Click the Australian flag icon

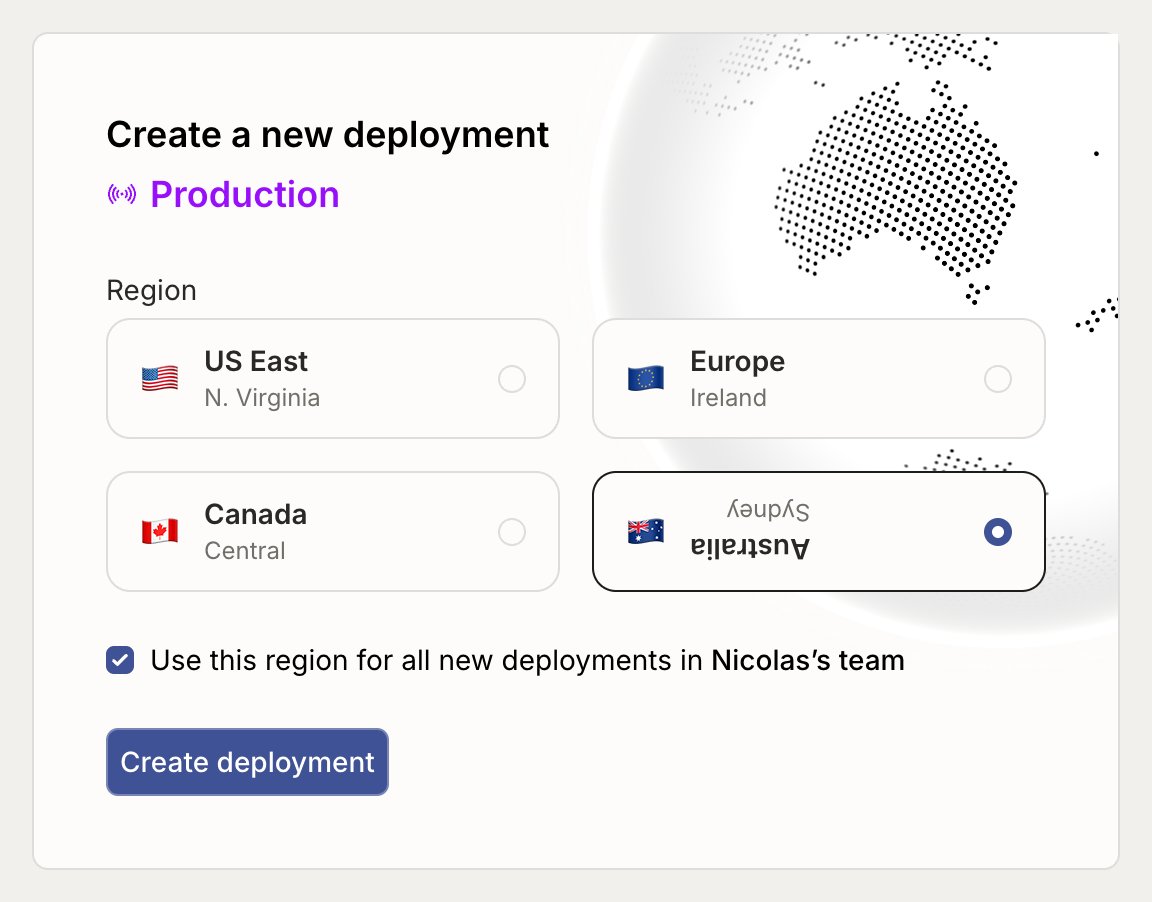[646, 531]
